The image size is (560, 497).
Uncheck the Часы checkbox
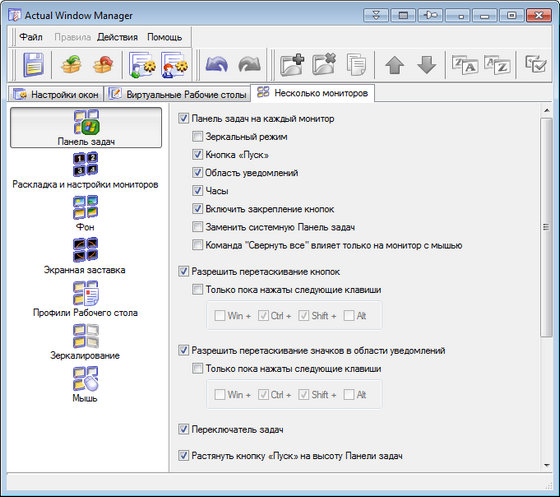(197, 190)
